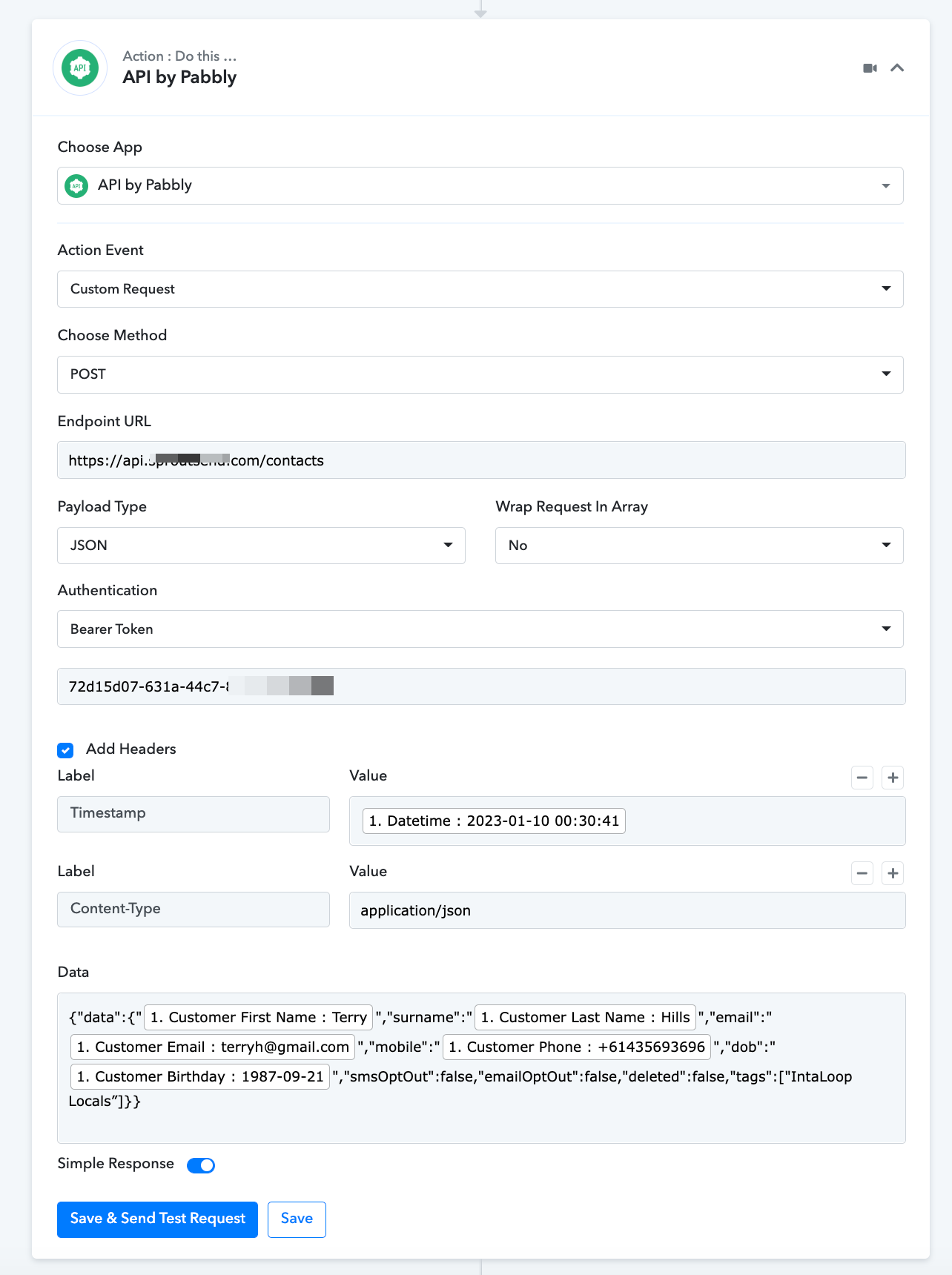The width and height of the screenshot is (952, 1275).
Task: Click the Endpoint URL field
Action: point(481,460)
